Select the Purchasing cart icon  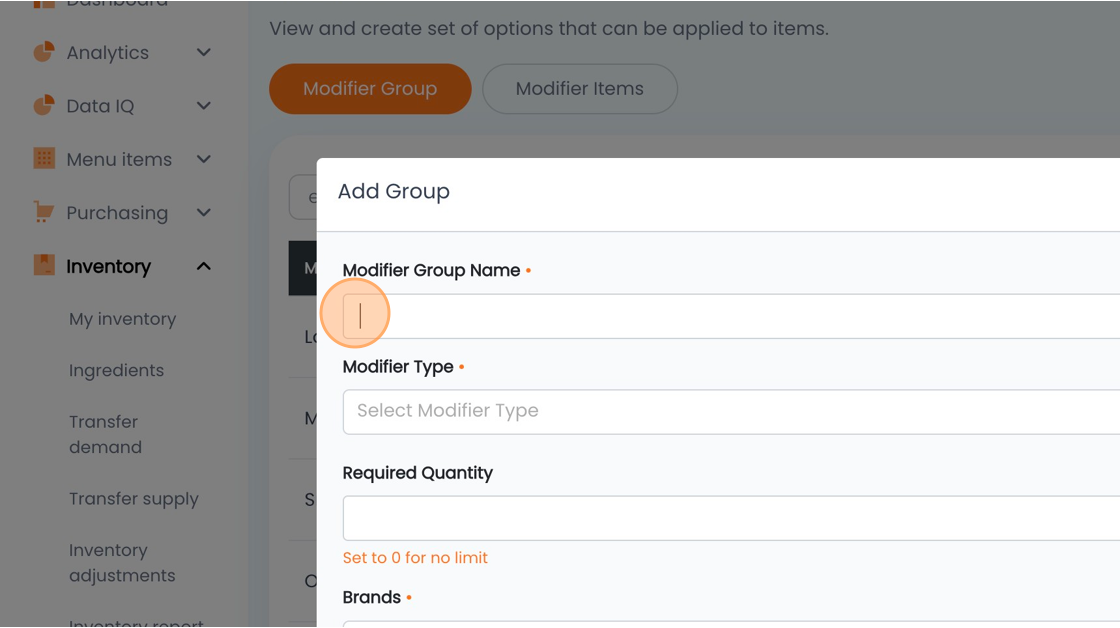click(44, 212)
